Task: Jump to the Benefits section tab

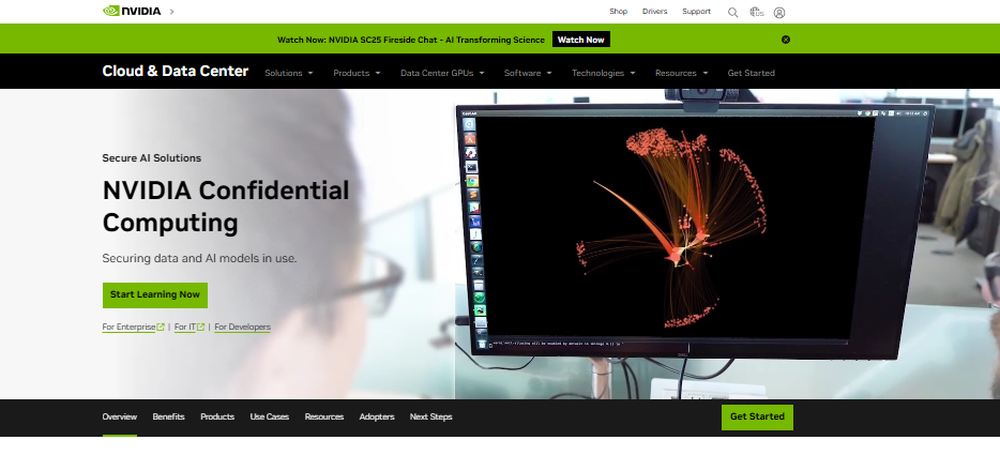Action: 168,417
